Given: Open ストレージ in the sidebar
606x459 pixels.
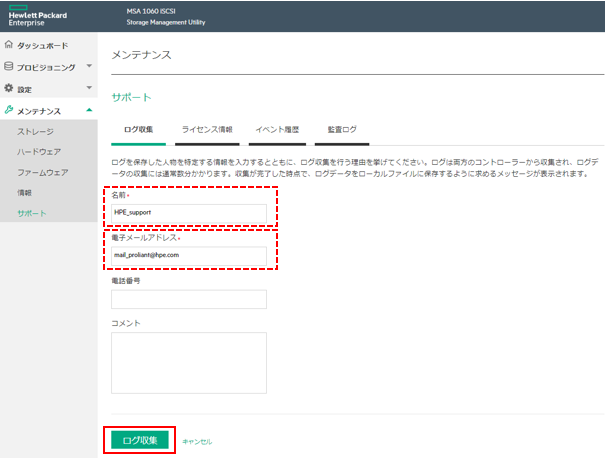Looking at the screenshot, I should click(x=35, y=131).
